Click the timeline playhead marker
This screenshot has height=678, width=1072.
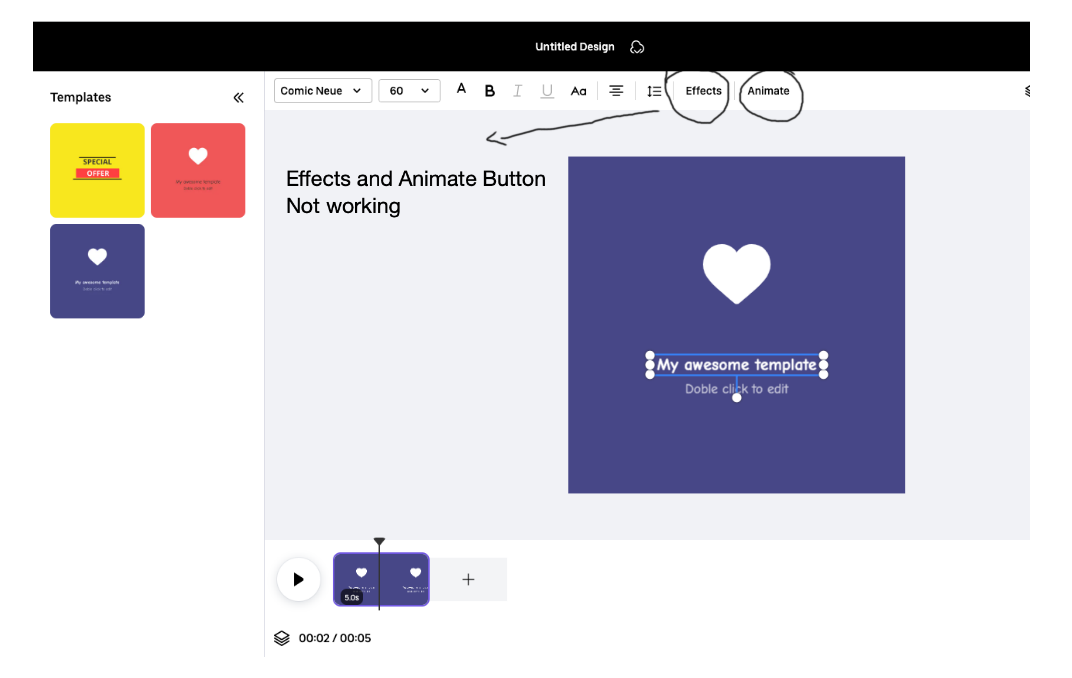379,541
